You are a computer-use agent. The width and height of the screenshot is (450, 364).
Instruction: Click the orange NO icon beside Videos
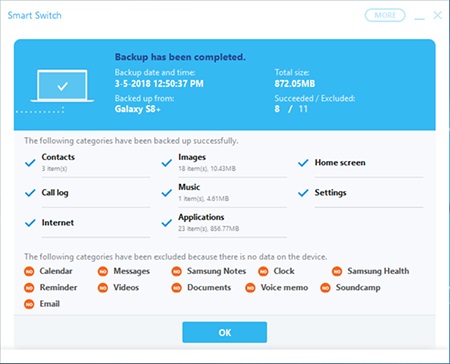click(x=103, y=287)
